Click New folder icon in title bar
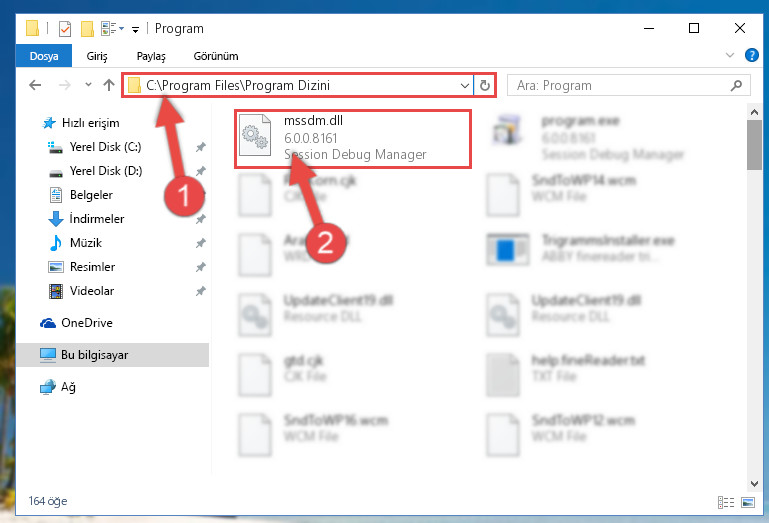Viewport: 769px width, 523px height. (87, 29)
